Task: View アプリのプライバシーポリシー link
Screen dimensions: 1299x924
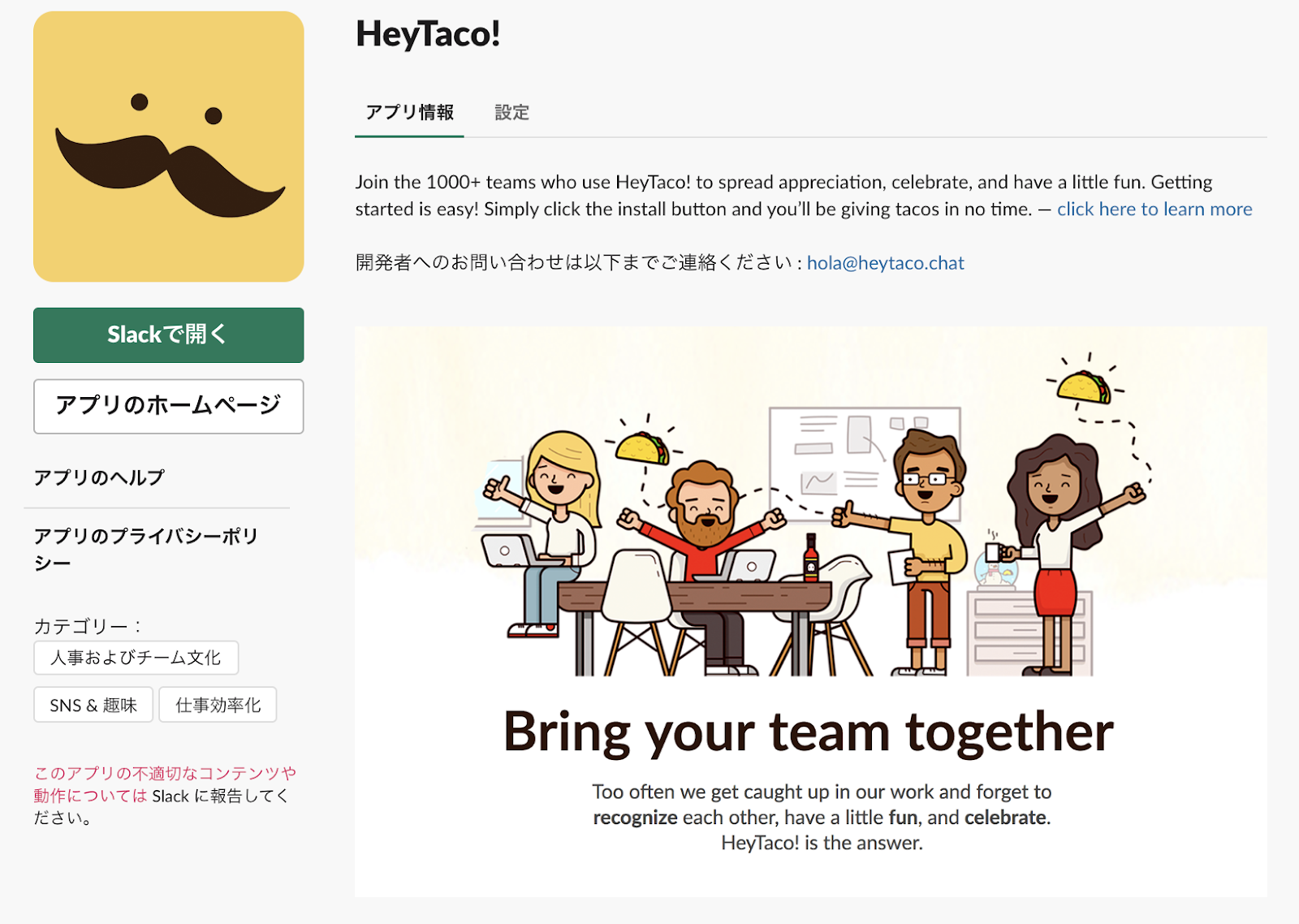Action: pos(146,550)
